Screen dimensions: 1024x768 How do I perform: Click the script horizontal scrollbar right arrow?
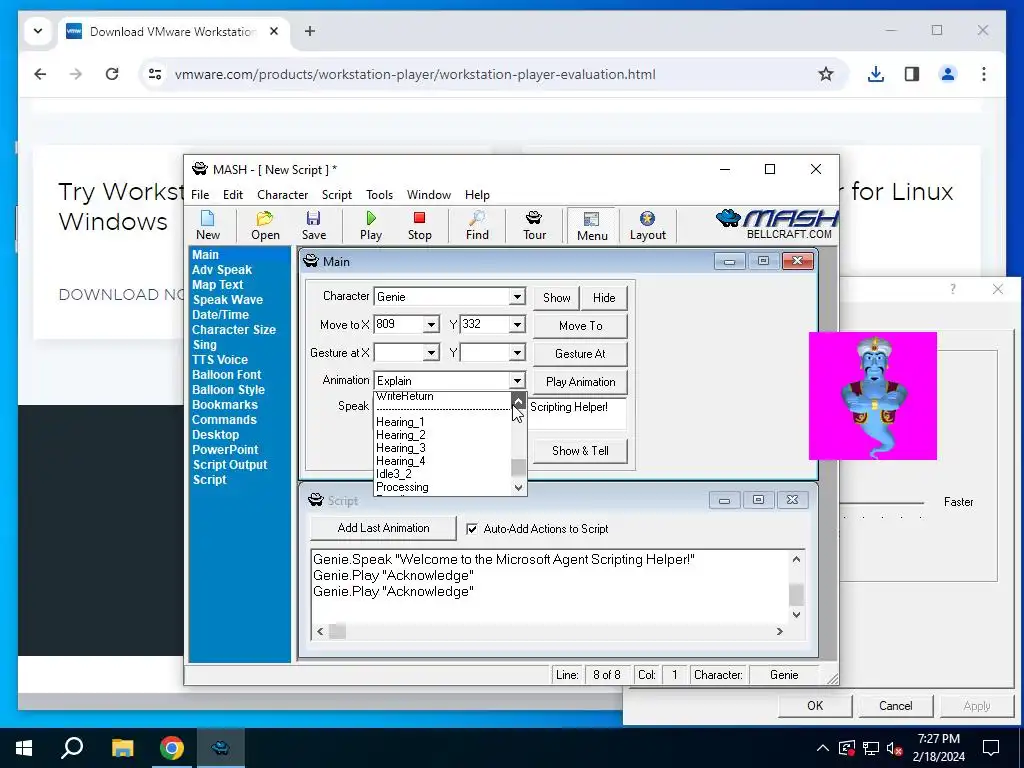pos(779,632)
